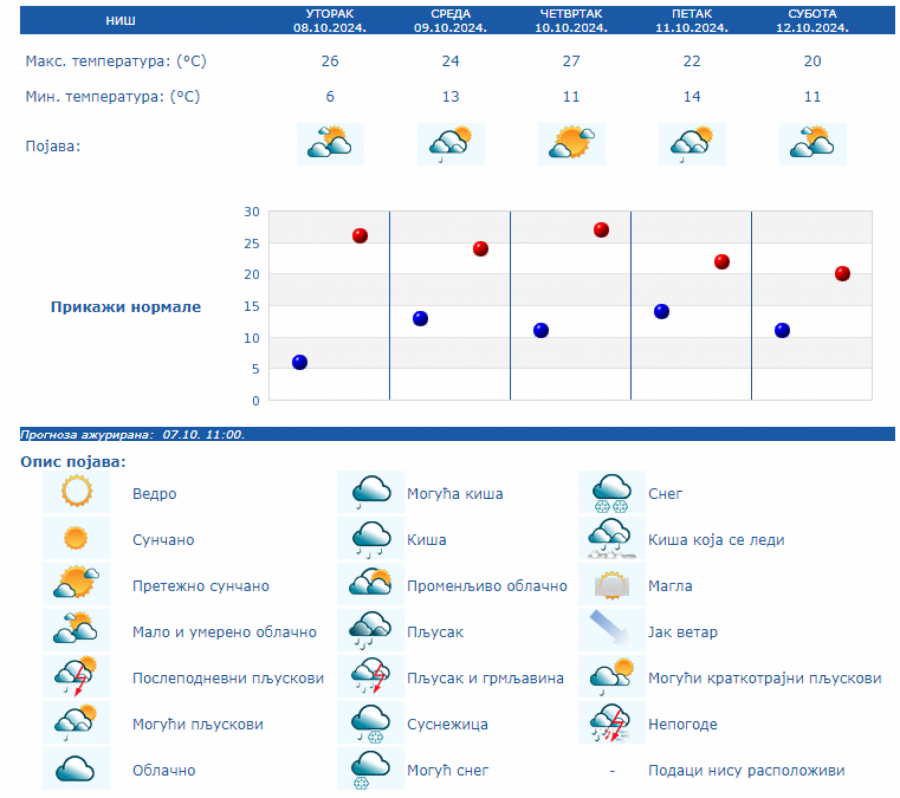
Task: Click the Пљусак и грмљавина legend icon
Action: pyautogui.click(x=370, y=677)
